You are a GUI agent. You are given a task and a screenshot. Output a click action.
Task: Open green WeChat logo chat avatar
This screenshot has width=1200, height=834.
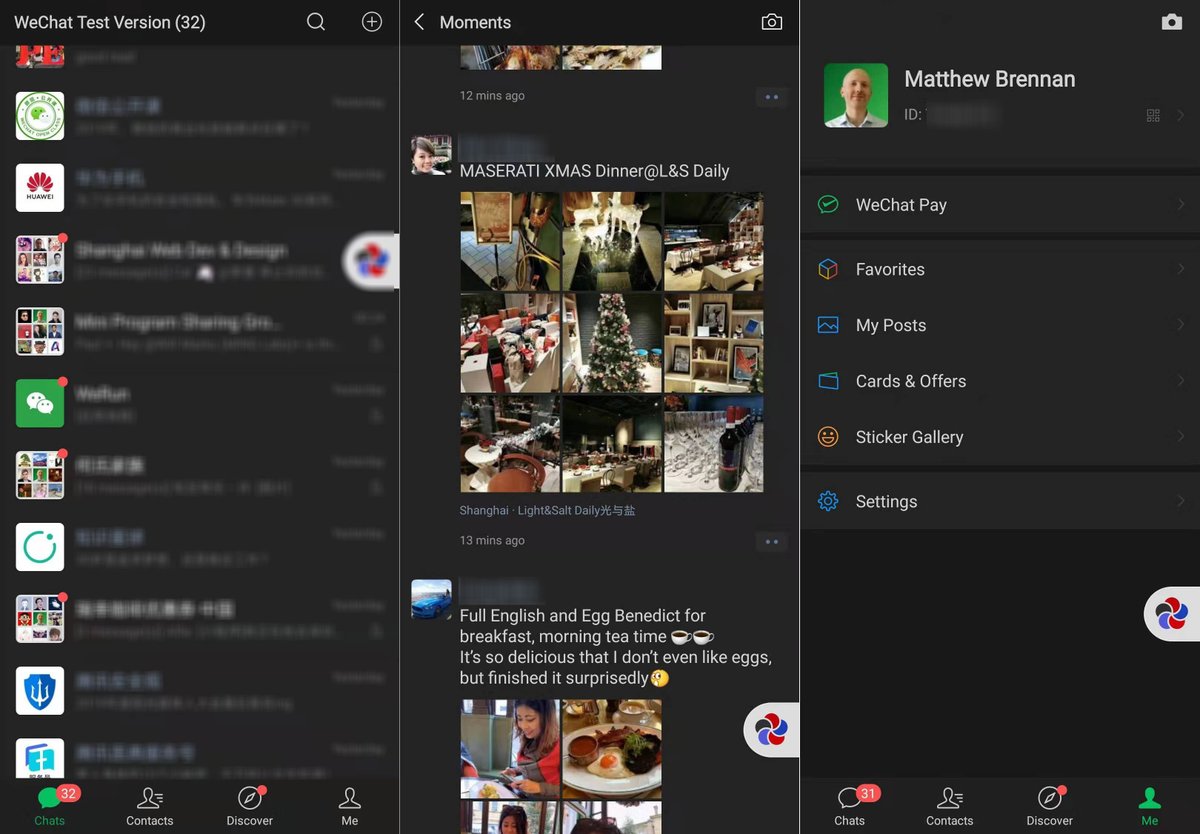point(40,403)
